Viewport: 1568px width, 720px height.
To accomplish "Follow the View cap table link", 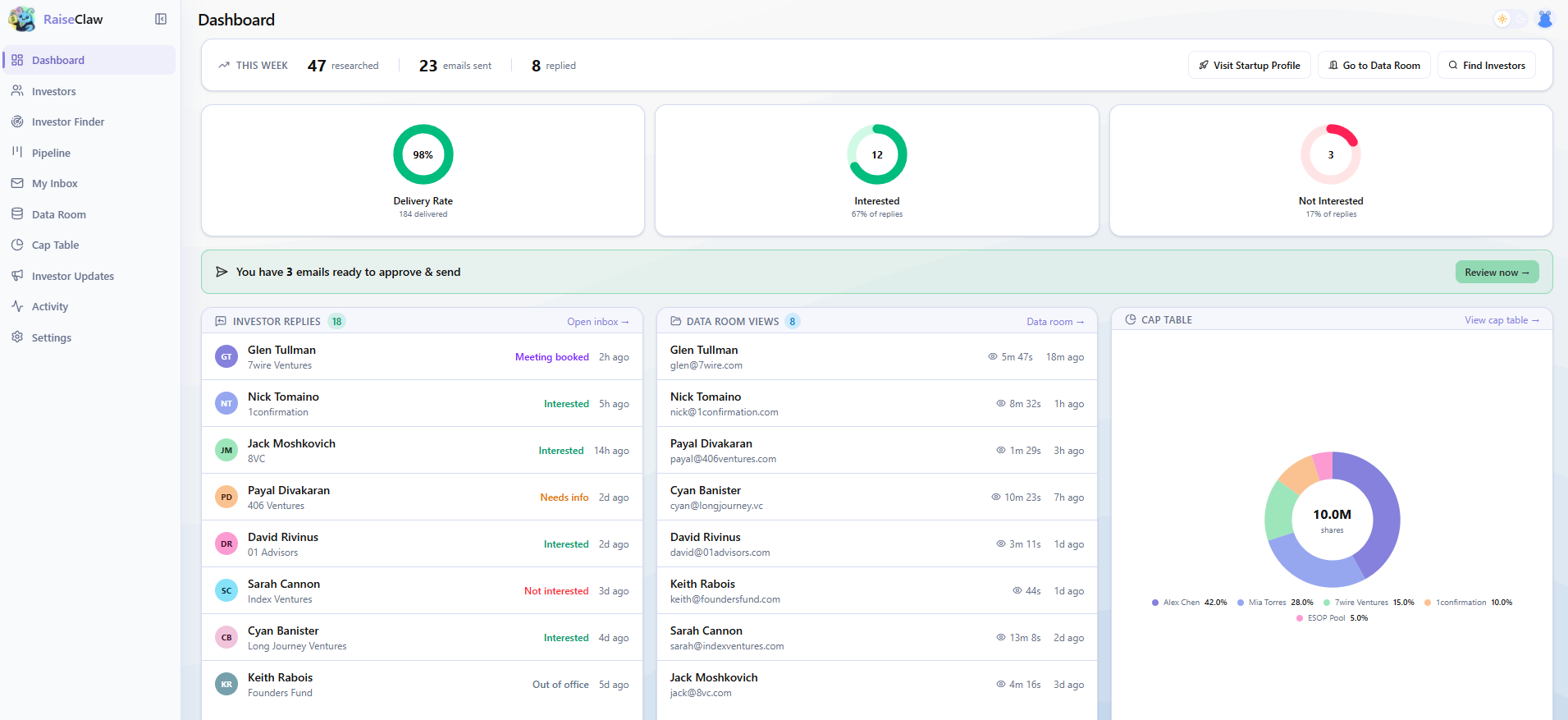I will pos(1502,320).
